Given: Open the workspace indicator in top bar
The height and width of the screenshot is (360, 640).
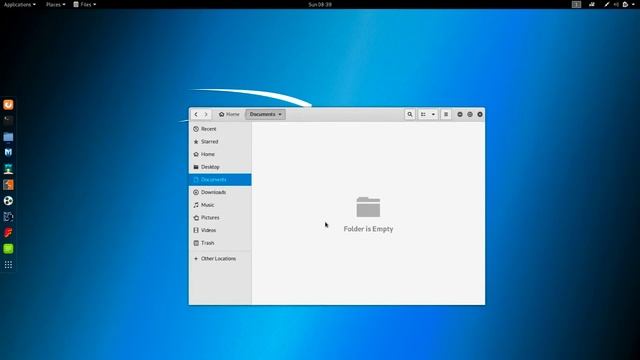Looking at the screenshot, I should point(576,4).
